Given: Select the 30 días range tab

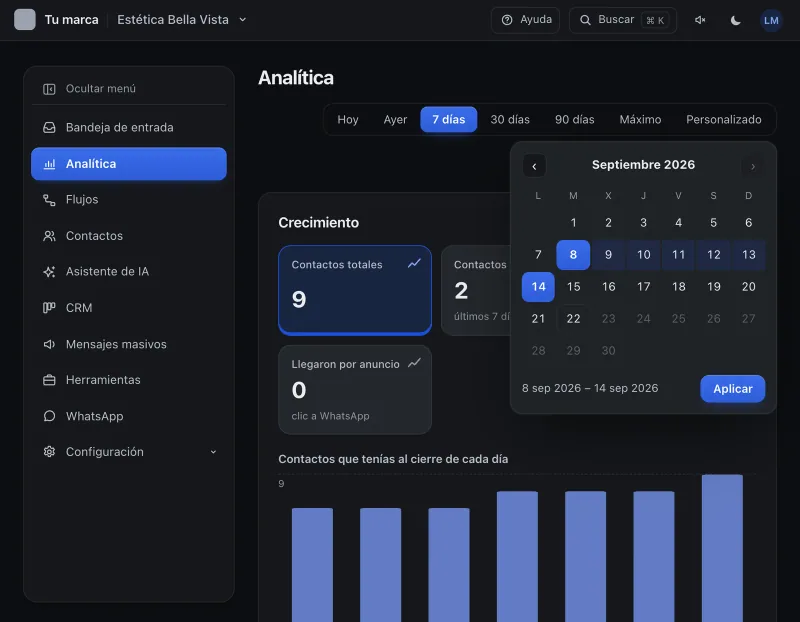Looking at the screenshot, I should coord(510,119).
